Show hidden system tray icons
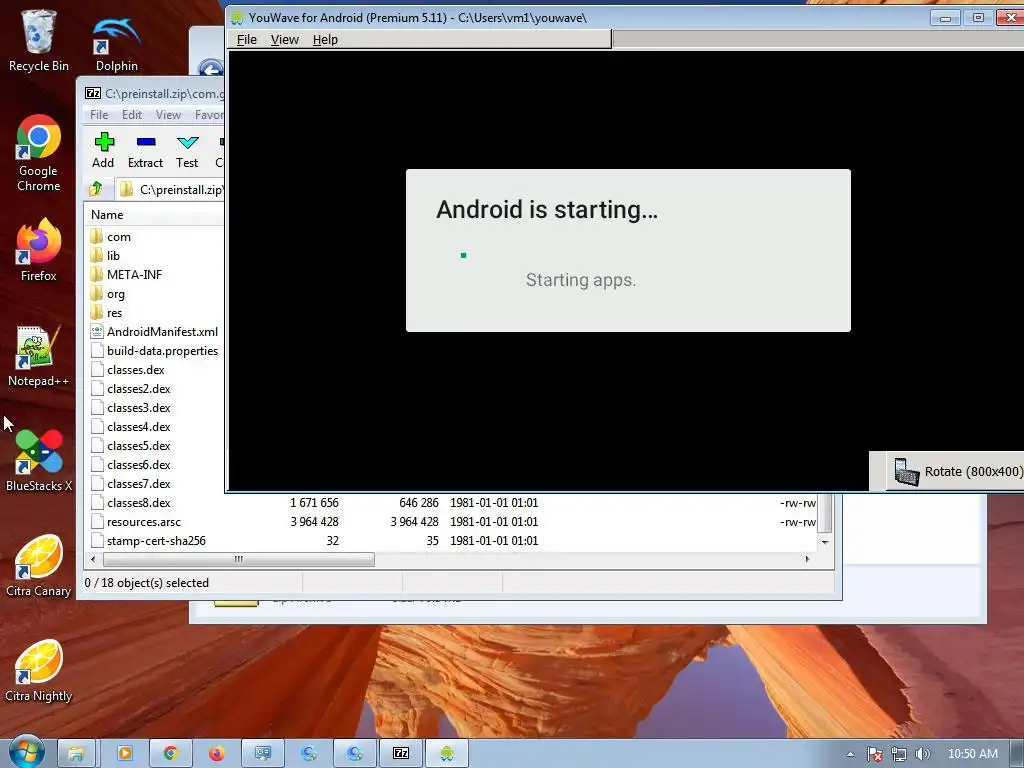This screenshot has width=1024, height=768. pyautogui.click(x=850, y=754)
